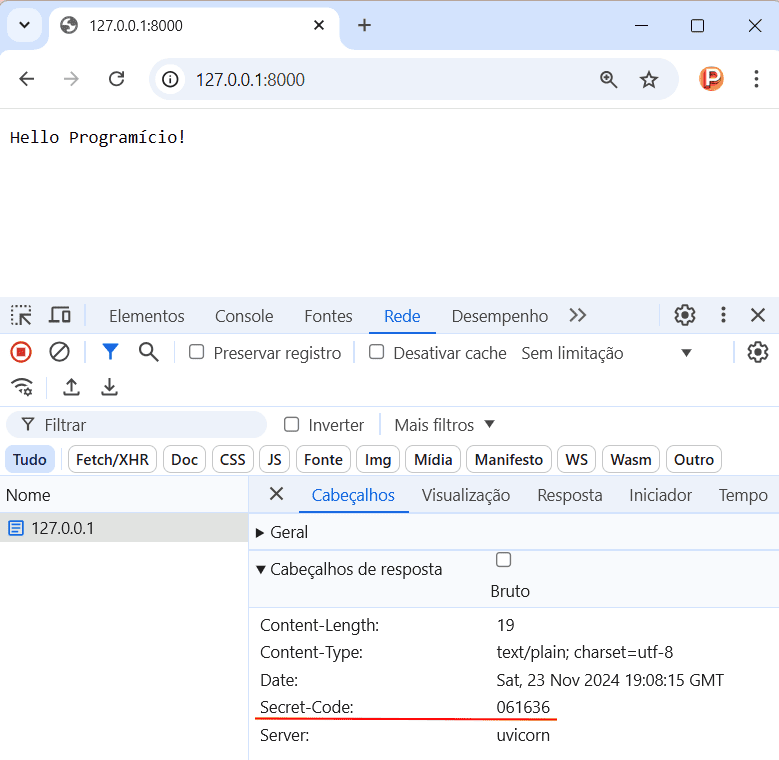The width and height of the screenshot is (779, 760).
Task: Open the Tempo tab
Action: [743, 495]
